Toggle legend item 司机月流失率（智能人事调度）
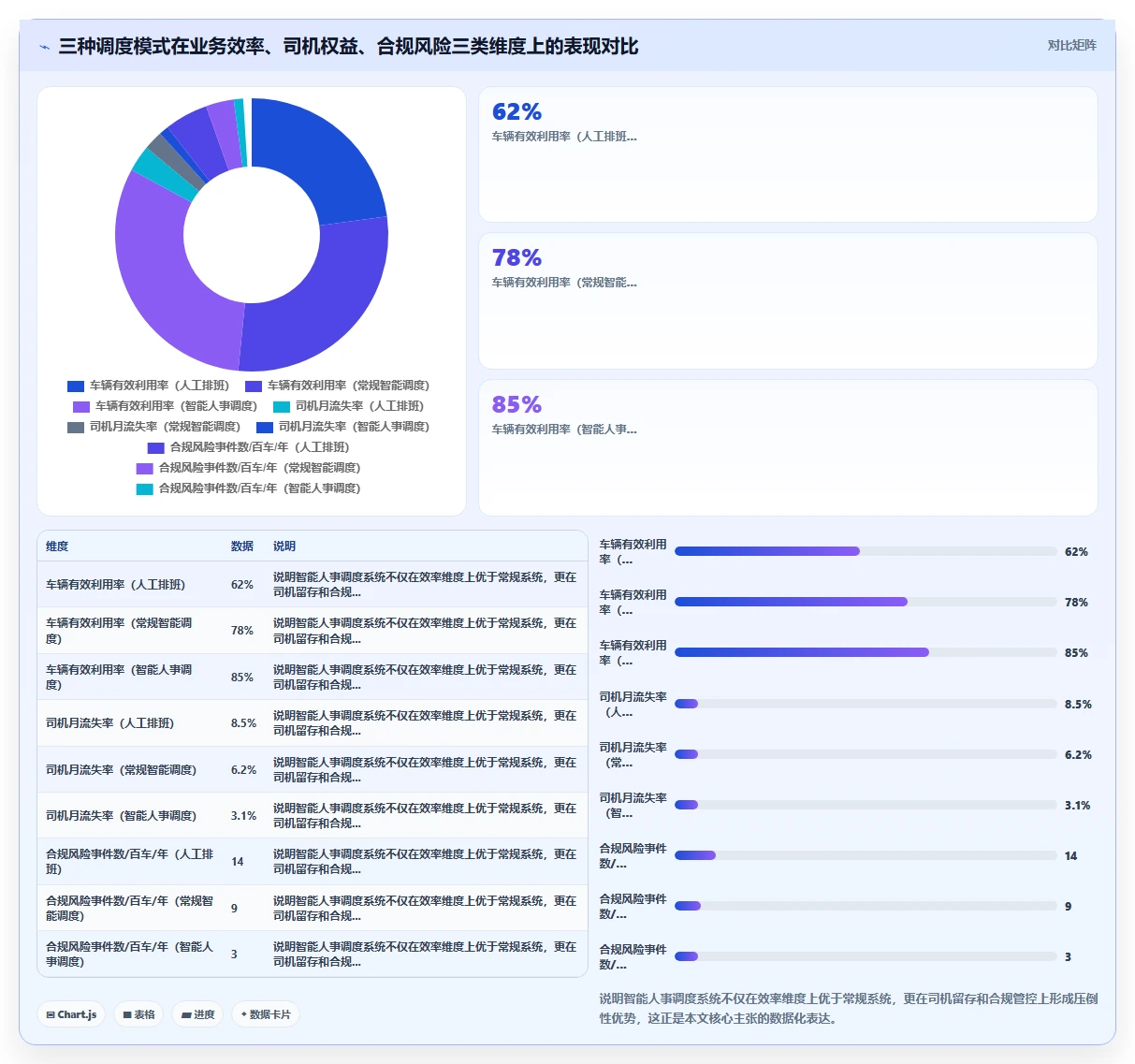 pyautogui.click(x=342, y=427)
